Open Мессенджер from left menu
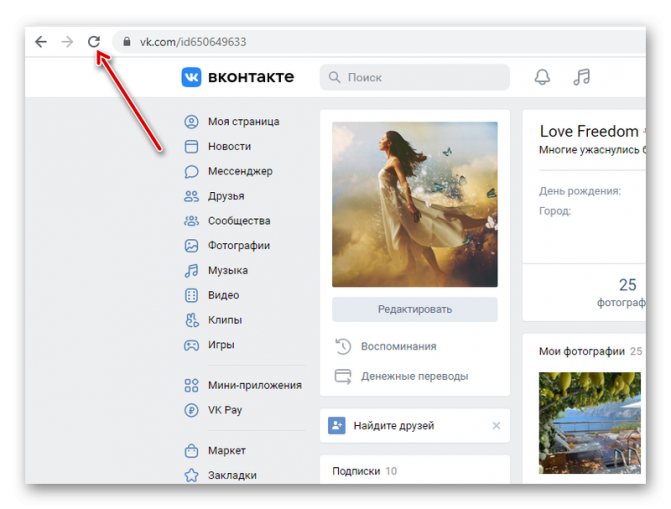Screen dimensions: 671x509 240,171
